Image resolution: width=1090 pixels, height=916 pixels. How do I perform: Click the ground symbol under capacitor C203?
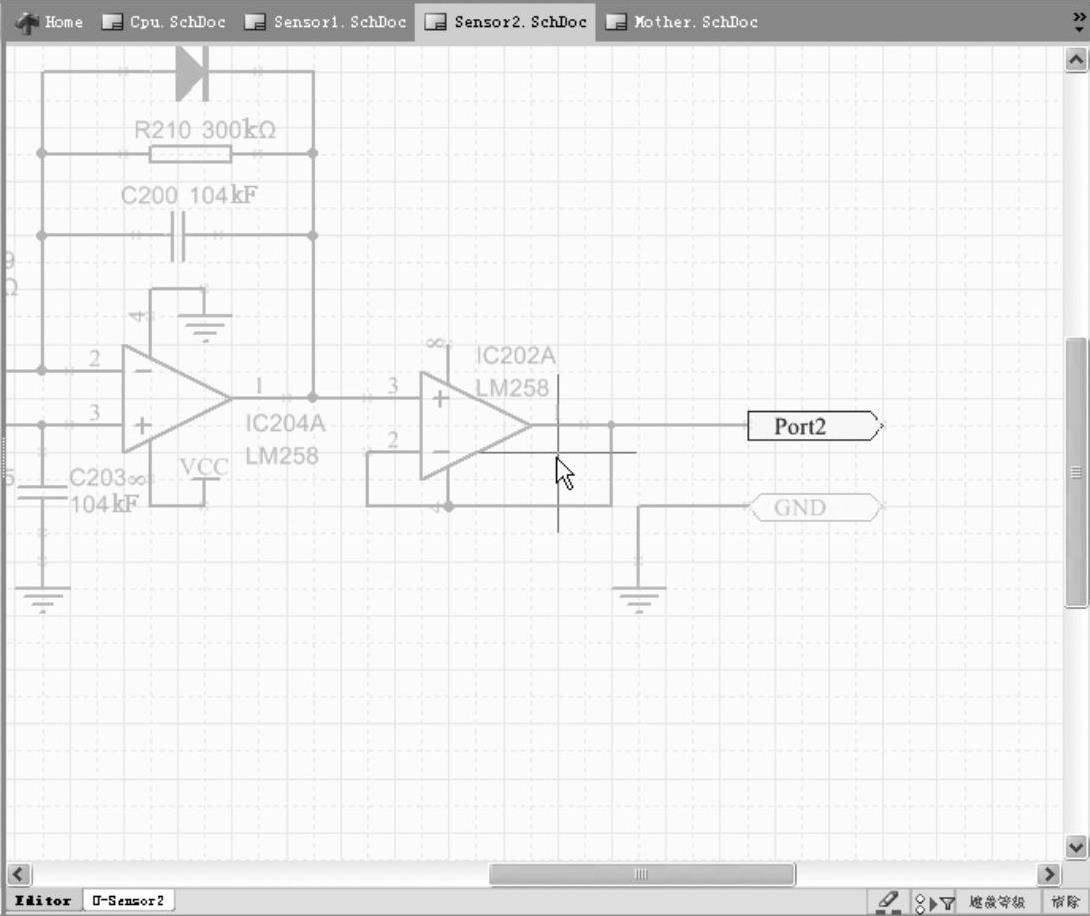pos(42,599)
